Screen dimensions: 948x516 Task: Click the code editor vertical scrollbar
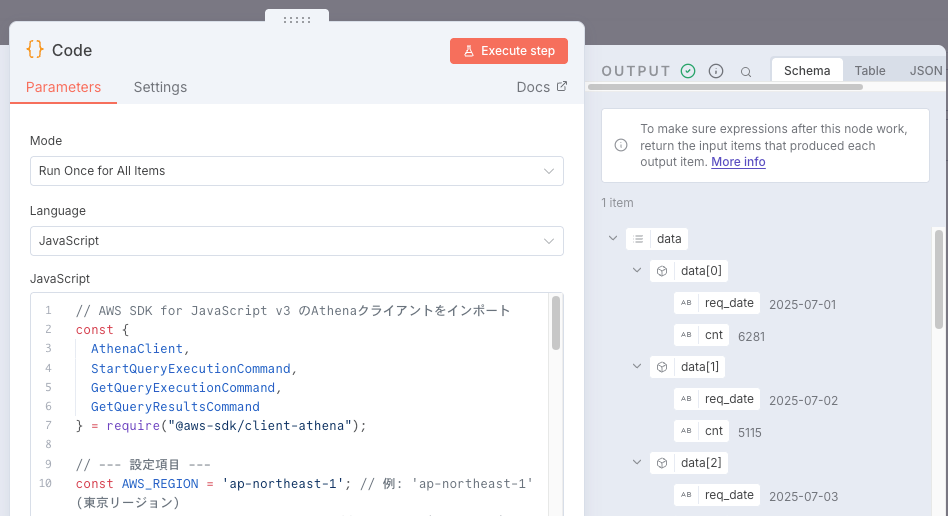pyautogui.click(x=556, y=322)
